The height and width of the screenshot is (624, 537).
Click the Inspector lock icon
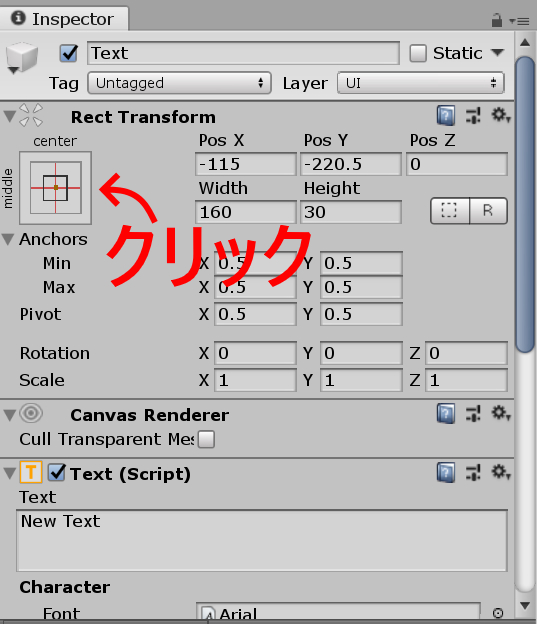(496, 20)
